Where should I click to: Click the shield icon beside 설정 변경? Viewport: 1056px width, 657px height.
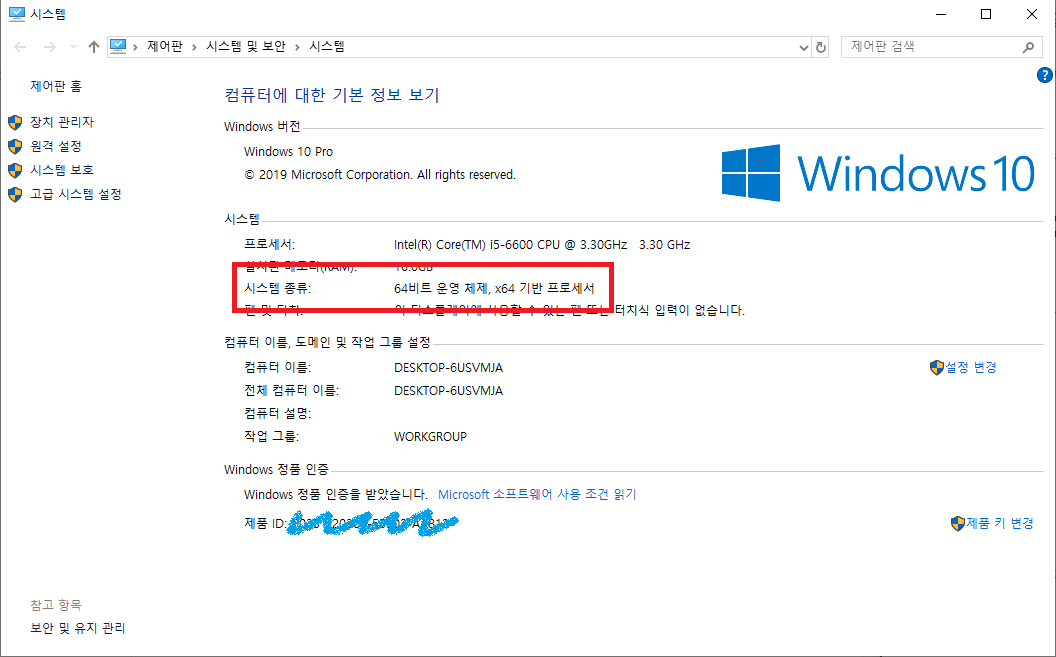(x=936, y=368)
